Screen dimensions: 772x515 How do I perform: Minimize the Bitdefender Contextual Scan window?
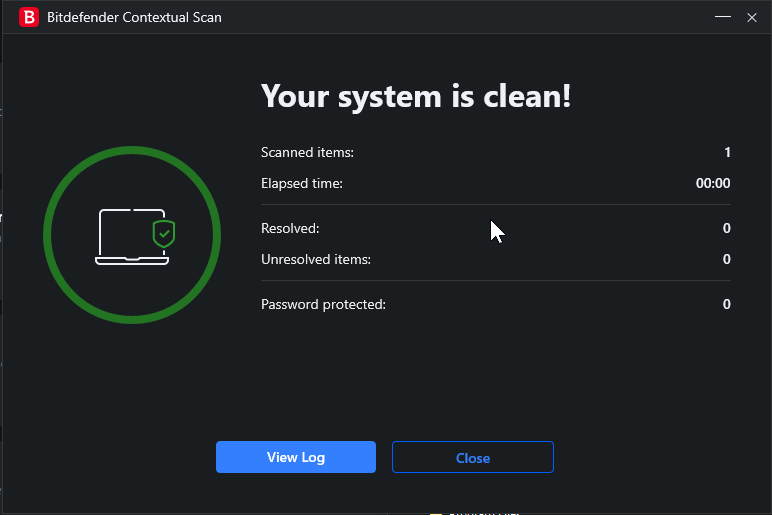723,17
